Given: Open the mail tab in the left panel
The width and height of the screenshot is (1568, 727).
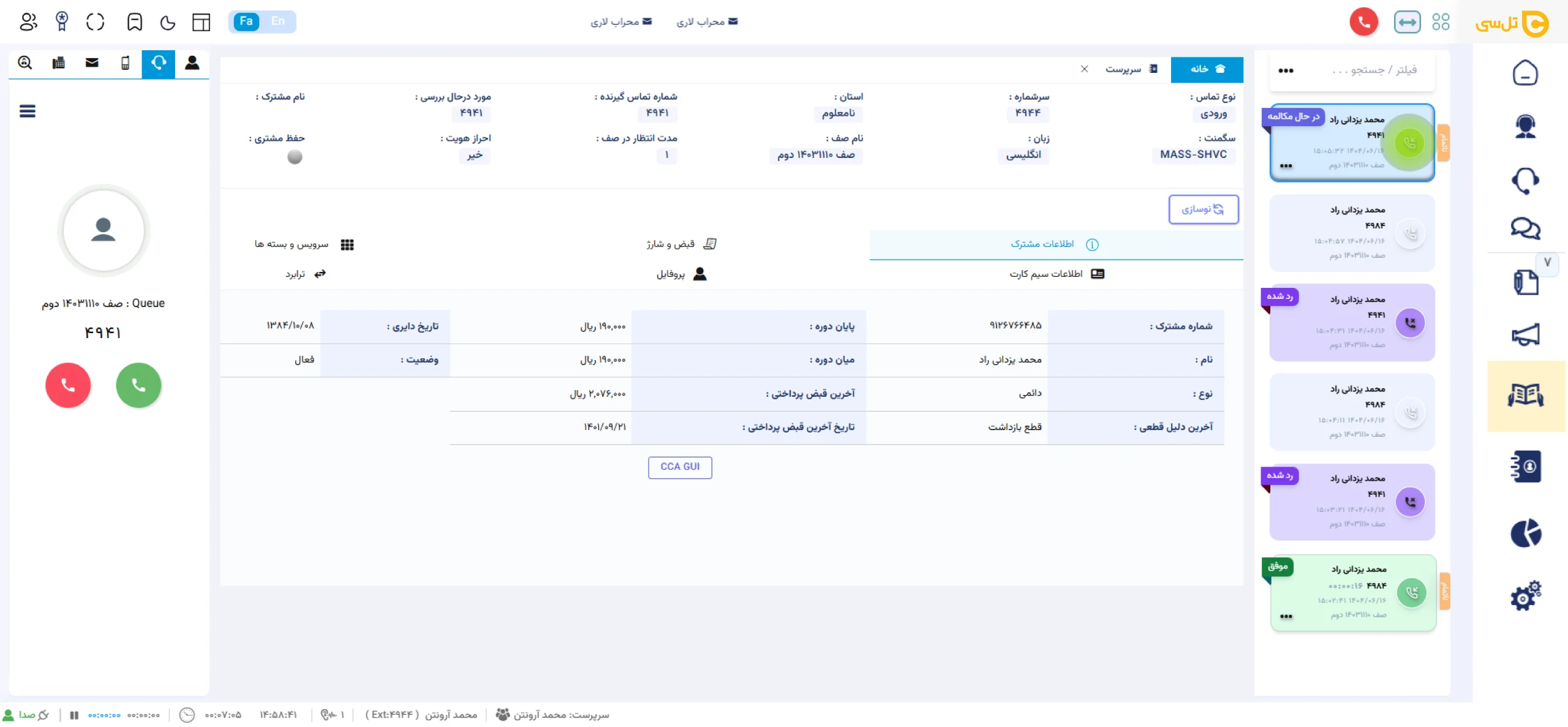Looking at the screenshot, I should (x=91, y=62).
